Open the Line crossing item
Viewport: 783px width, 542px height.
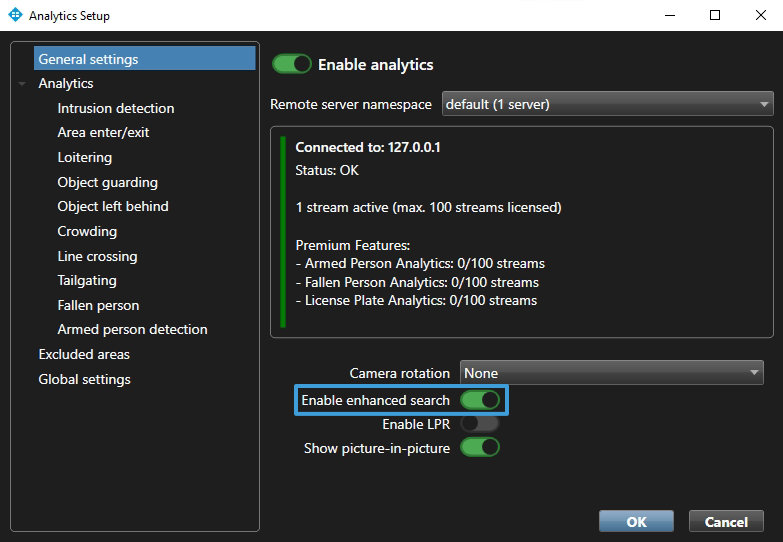pos(97,256)
